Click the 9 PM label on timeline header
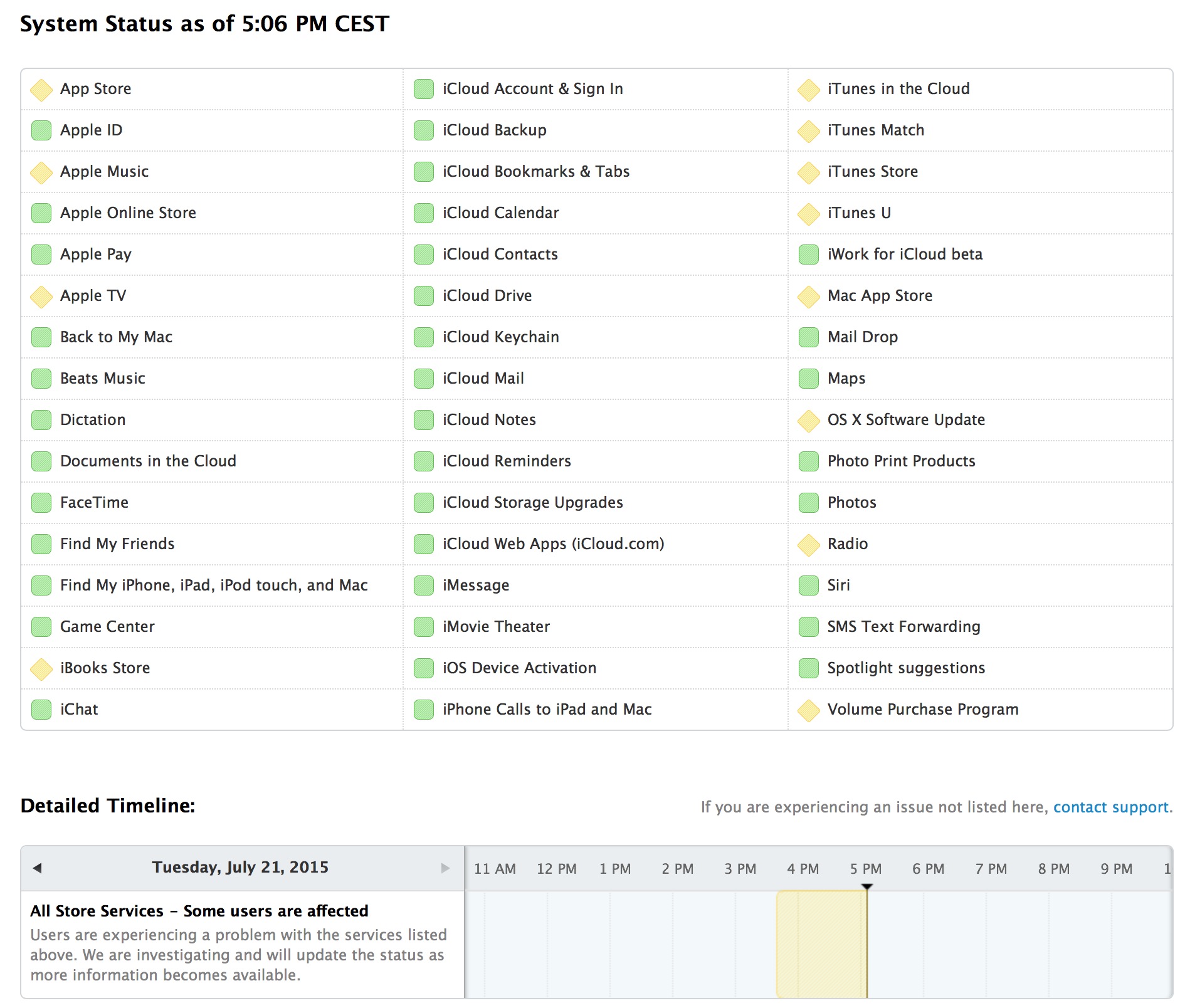1185x1008 pixels. [x=1117, y=869]
